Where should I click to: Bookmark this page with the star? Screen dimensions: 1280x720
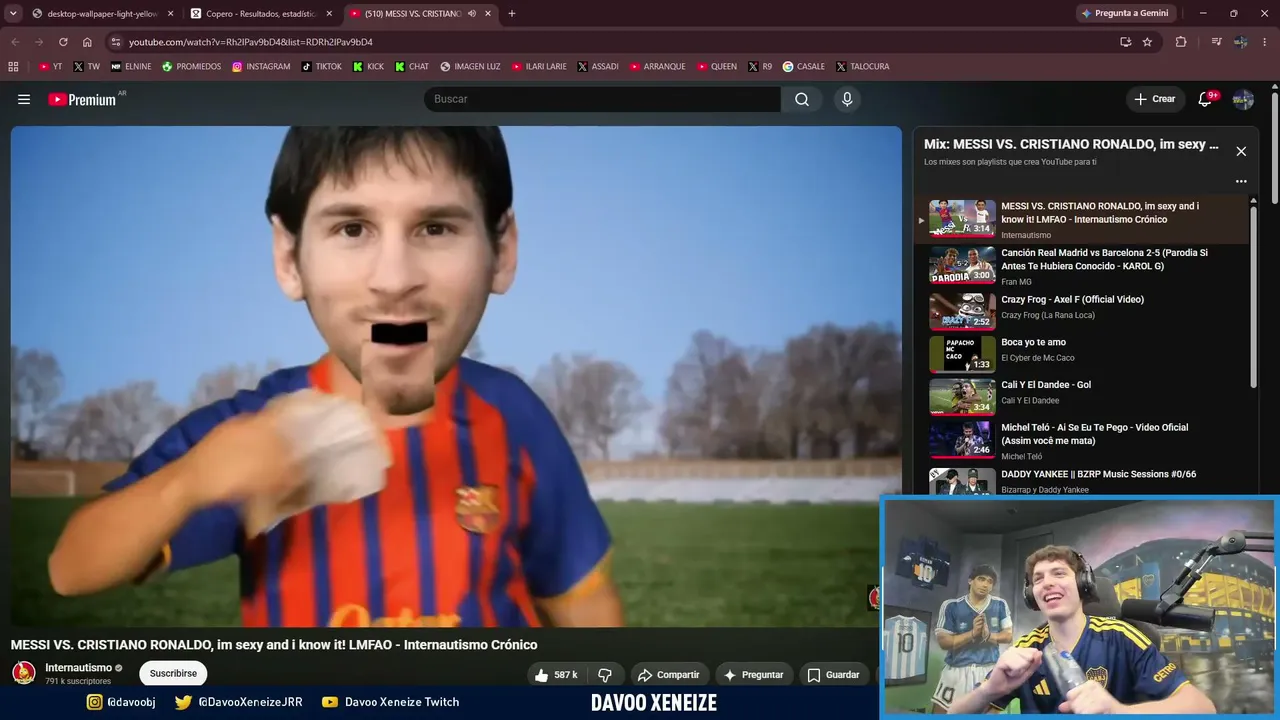pyautogui.click(x=1147, y=42)
